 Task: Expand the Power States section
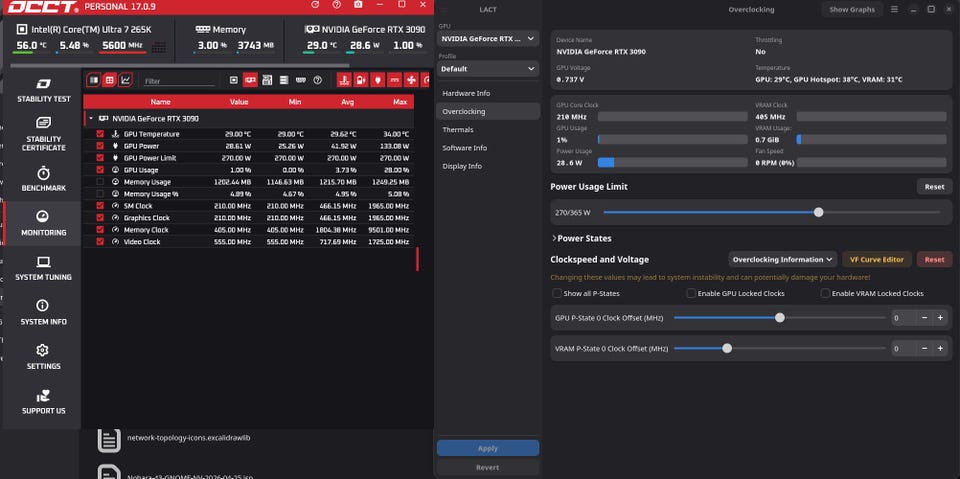click(581, 238)
